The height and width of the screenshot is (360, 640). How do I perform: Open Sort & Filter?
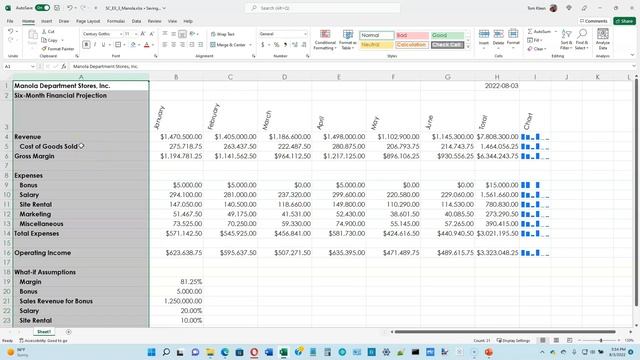(x=567, y=39)
